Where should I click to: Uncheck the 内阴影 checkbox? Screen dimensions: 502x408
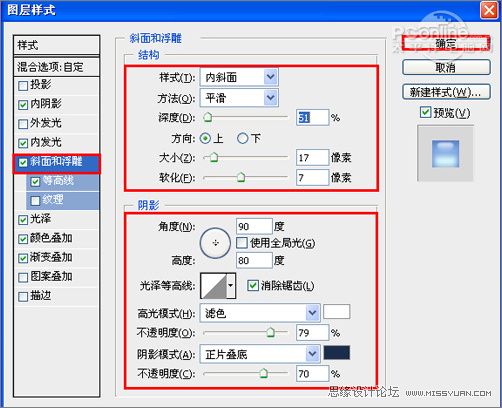[23, 105]
